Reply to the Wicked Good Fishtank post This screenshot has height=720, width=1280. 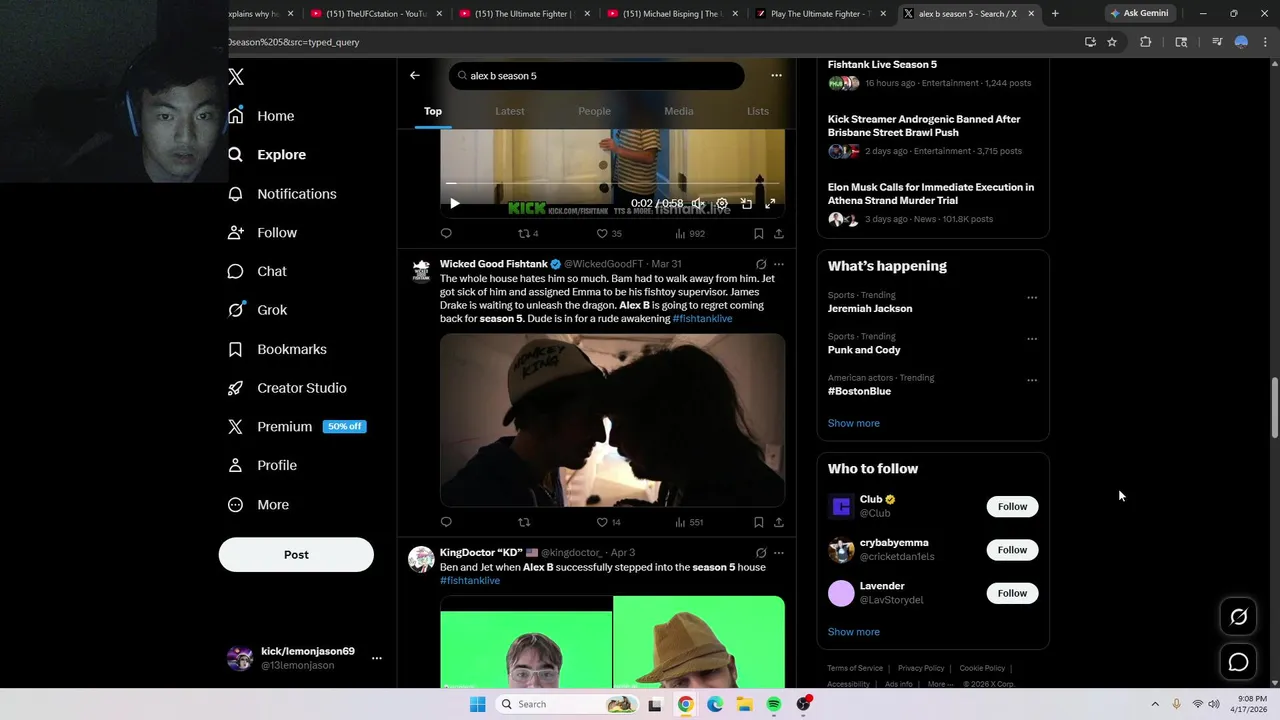click(446, 522)
